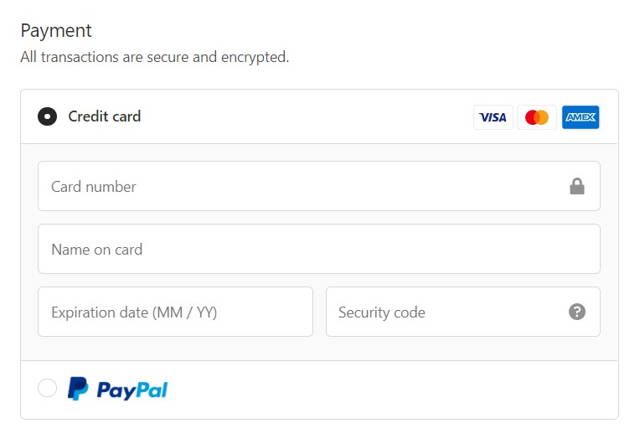Click the word encrypted in subtitle
Viewport: 640px width, 439px height.
point(255,58)
